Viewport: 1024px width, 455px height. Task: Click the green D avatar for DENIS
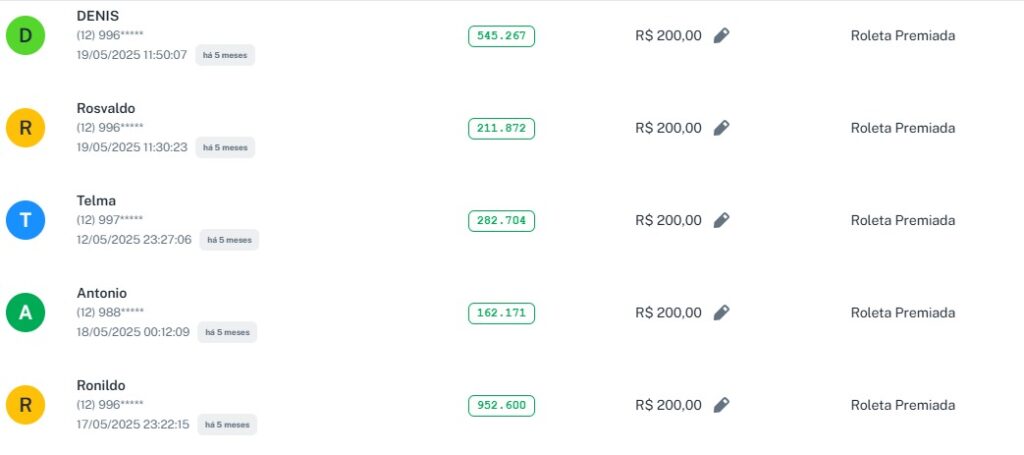[x=26, y=36]
